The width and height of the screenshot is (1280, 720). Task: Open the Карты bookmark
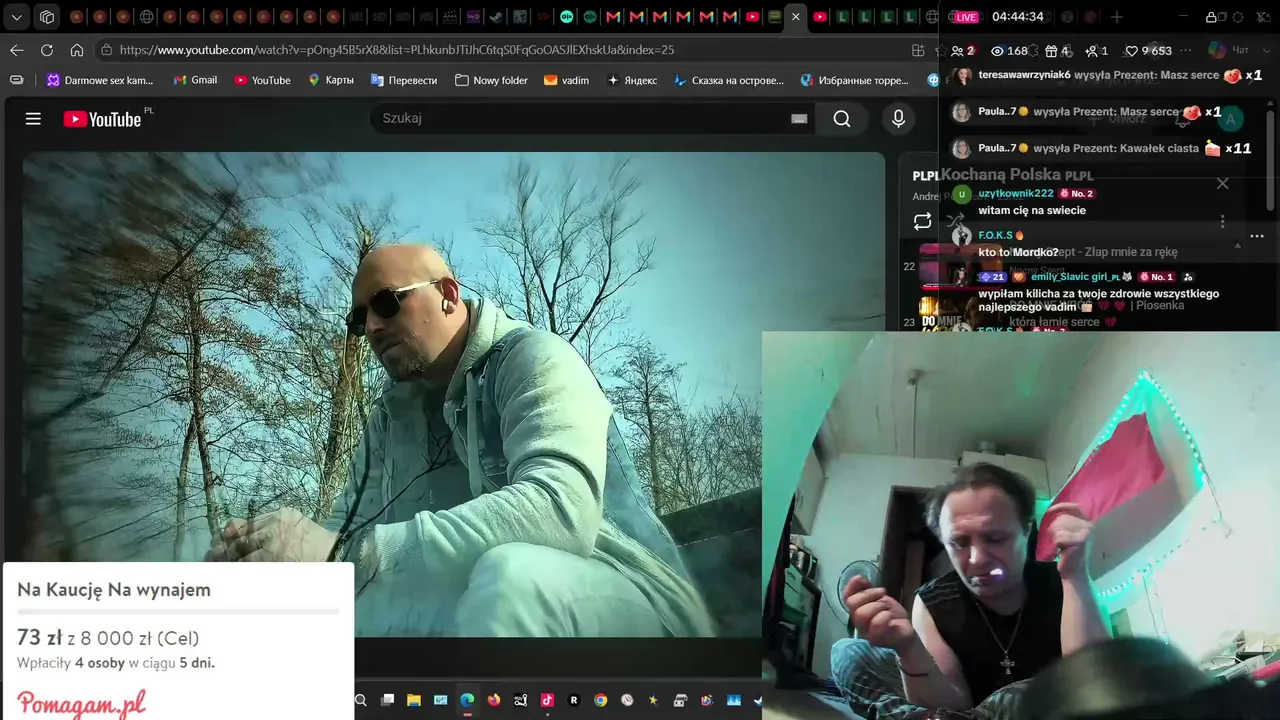pos(331,80)
